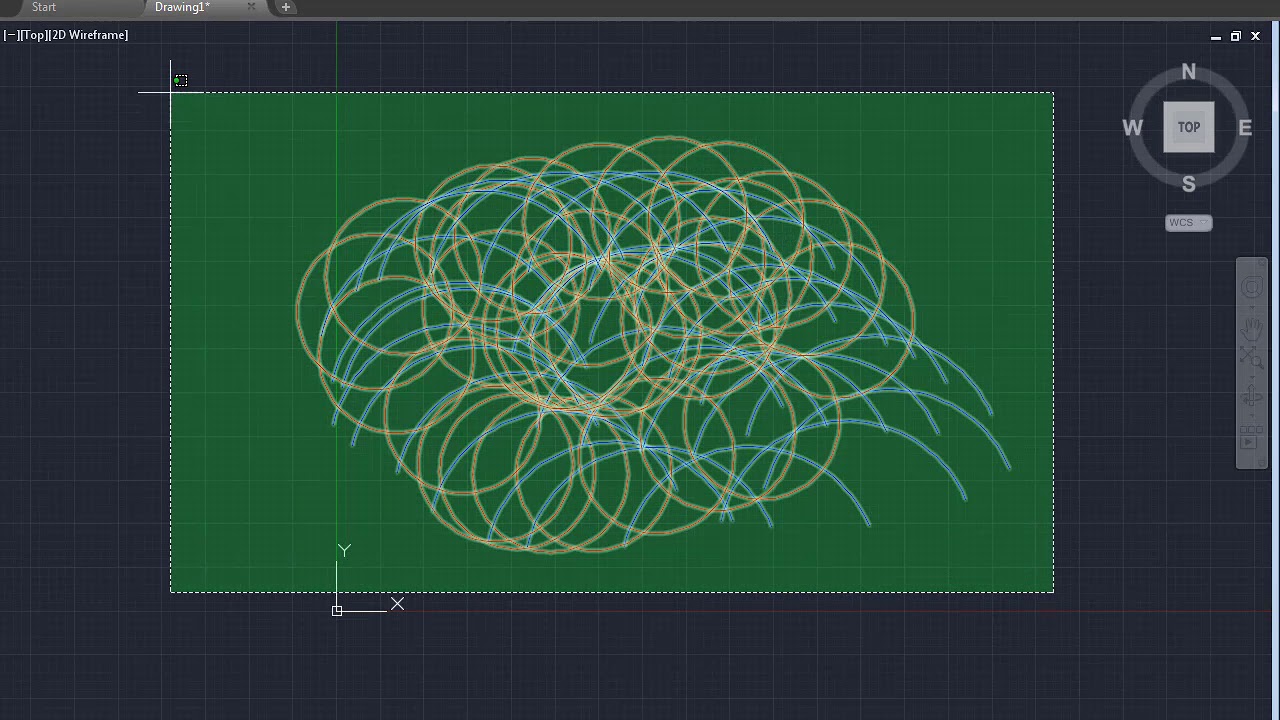The height and width of the screenshot is (720, 1280).
Task: Expand the Orbit tool options arrow
Action: (1252, 415)
